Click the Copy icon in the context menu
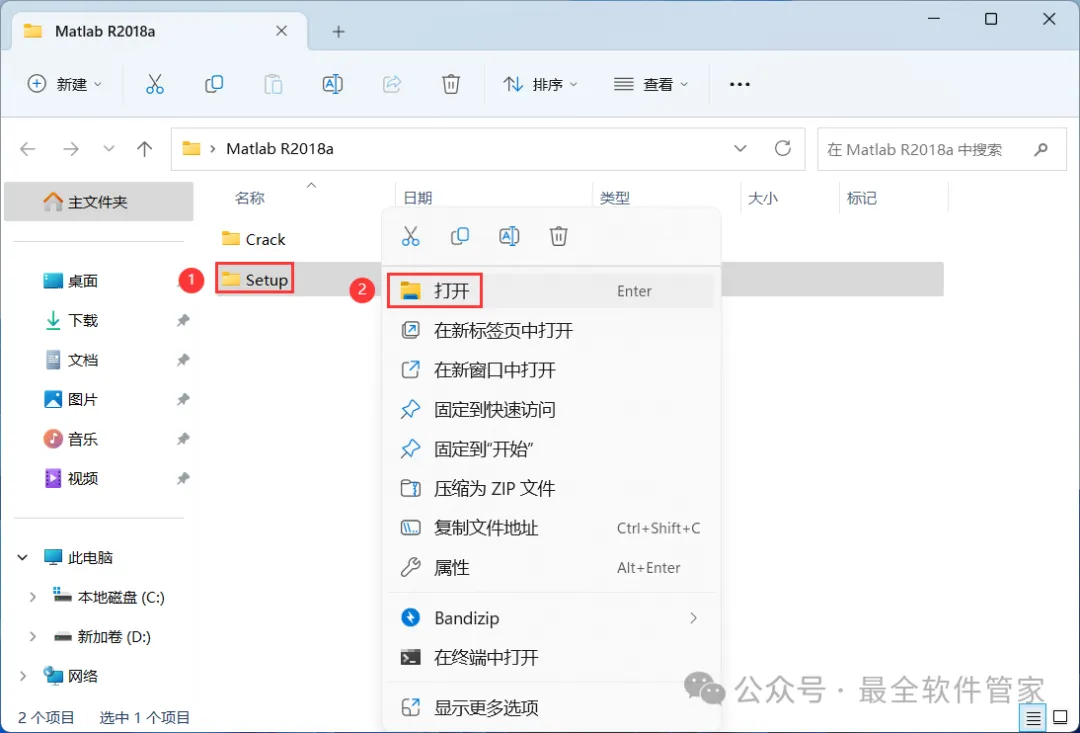This screenshot has height=733, width=1080. coord(459,236)
